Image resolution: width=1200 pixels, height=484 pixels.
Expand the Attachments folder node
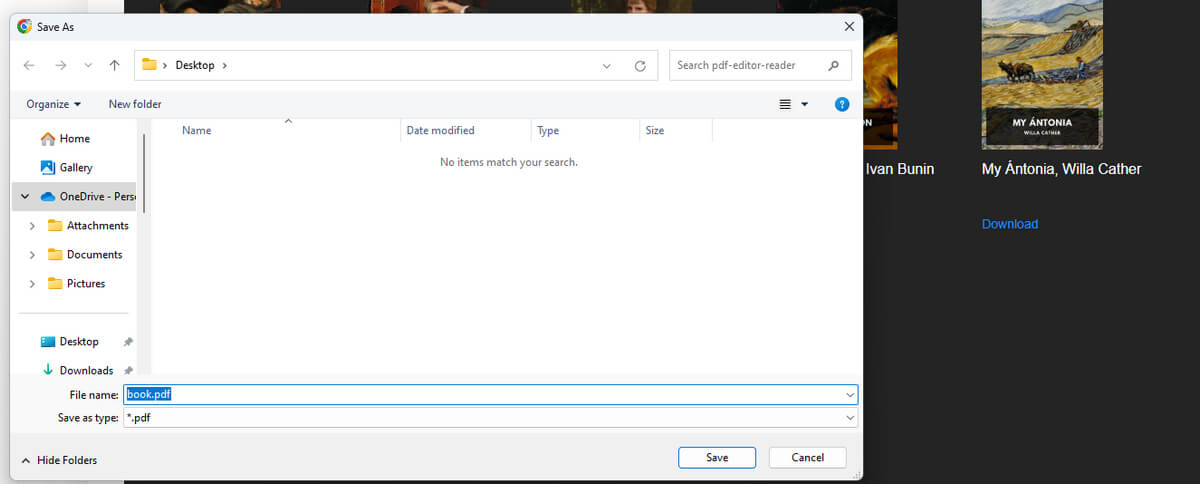pos(32,226)
